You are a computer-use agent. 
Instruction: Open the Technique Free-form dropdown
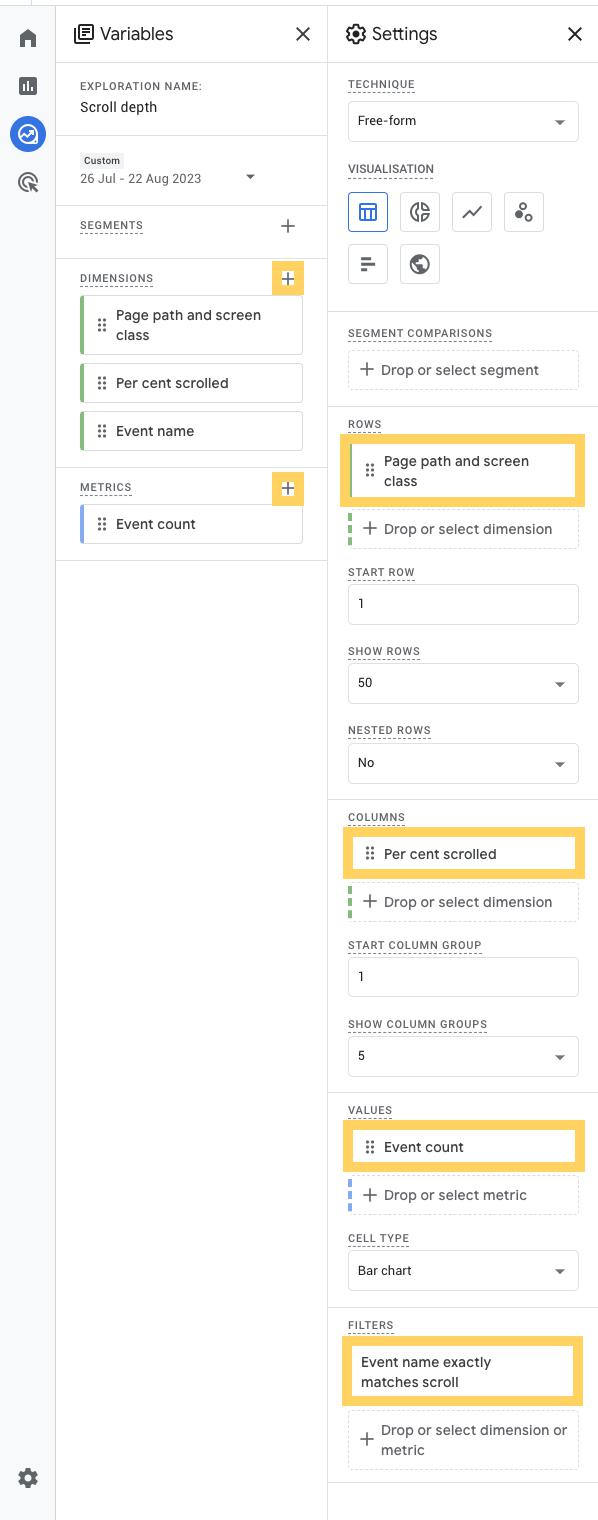point(463,121)
